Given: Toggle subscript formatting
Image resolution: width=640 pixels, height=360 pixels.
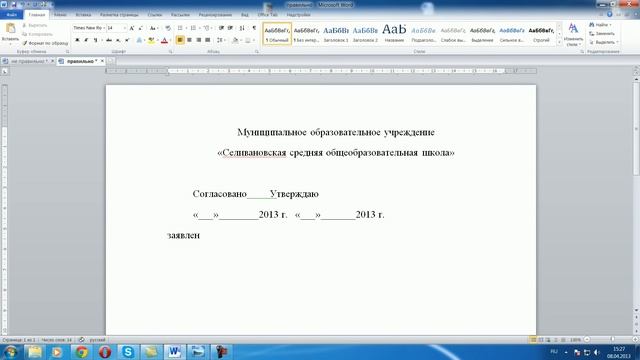Looking at the screenshot, I should (x=118, y=40).
